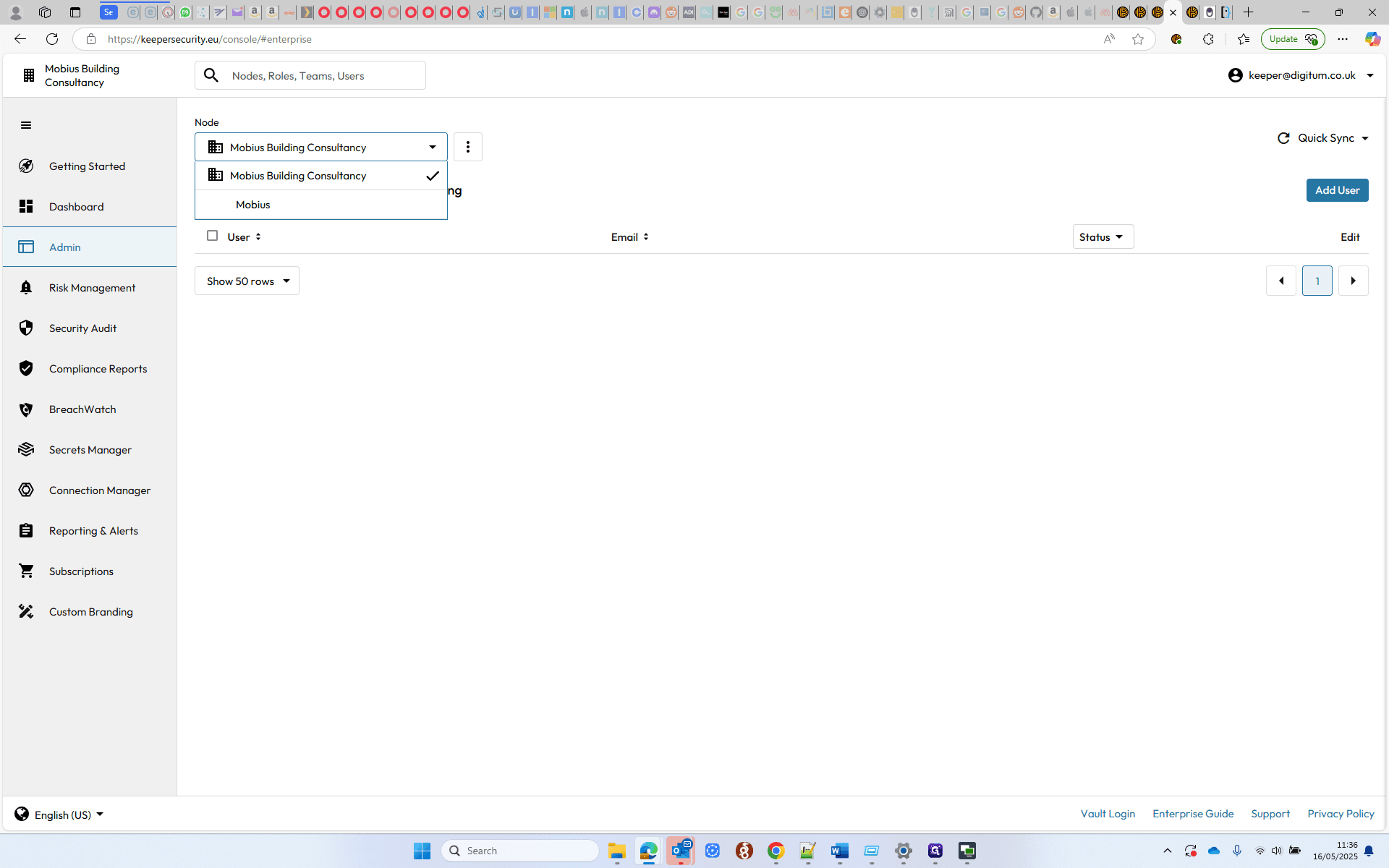Image resolution: width=1389 pixels, height=868 pixels.
Task: Add this page to favorites star icon
Action: tap(1138, 39)
